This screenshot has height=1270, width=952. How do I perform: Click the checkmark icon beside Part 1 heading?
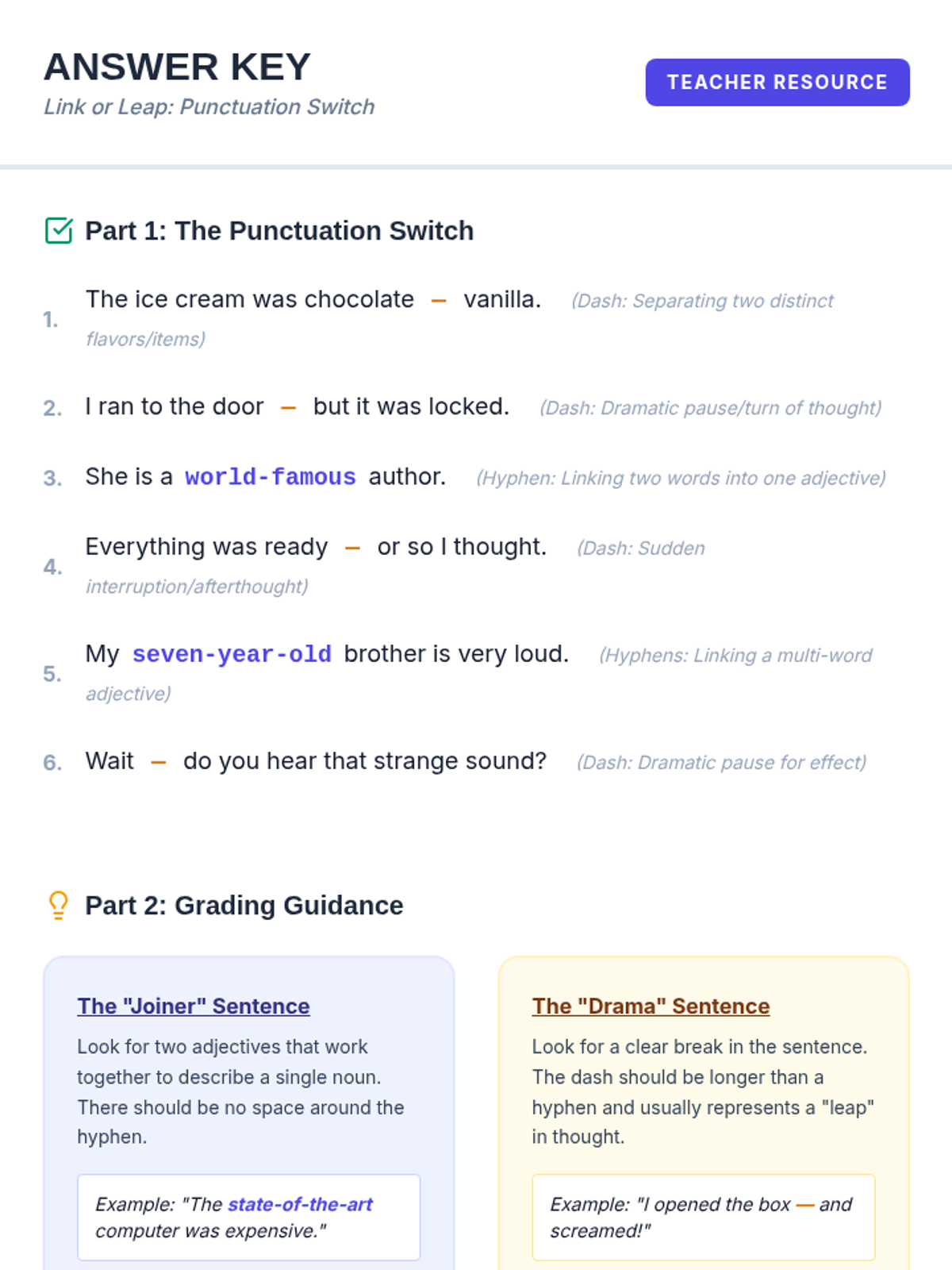coord(59,231)
